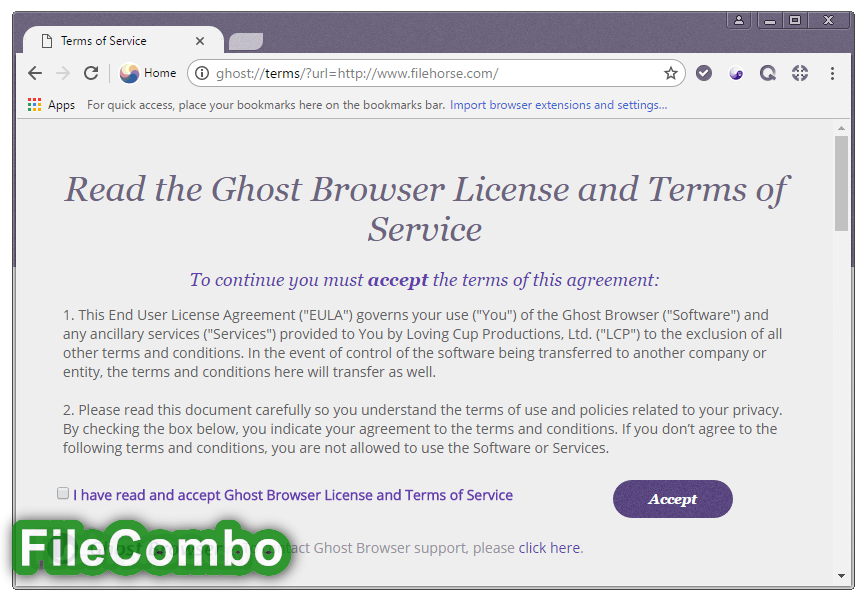Follow the 'click here' support link
Image resolution: width=865 pixels, height=600 pixels.
click(549, 548)
